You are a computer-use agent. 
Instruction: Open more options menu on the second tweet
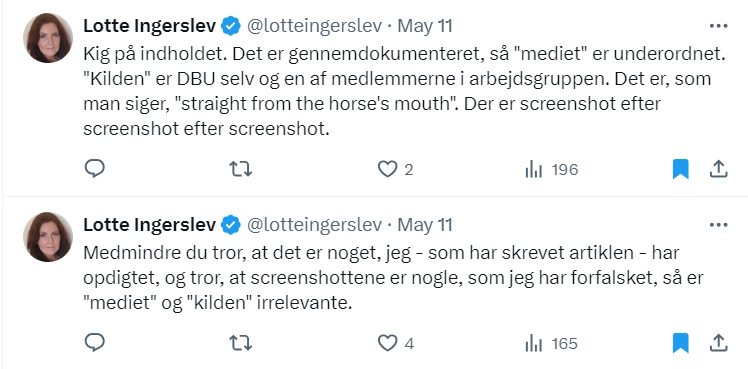(x=718, y=225)
